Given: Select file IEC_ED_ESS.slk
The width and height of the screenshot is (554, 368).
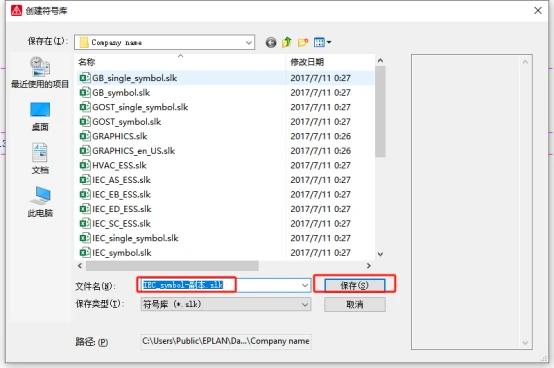Looking at the screenshot, I should click(122, 209).
